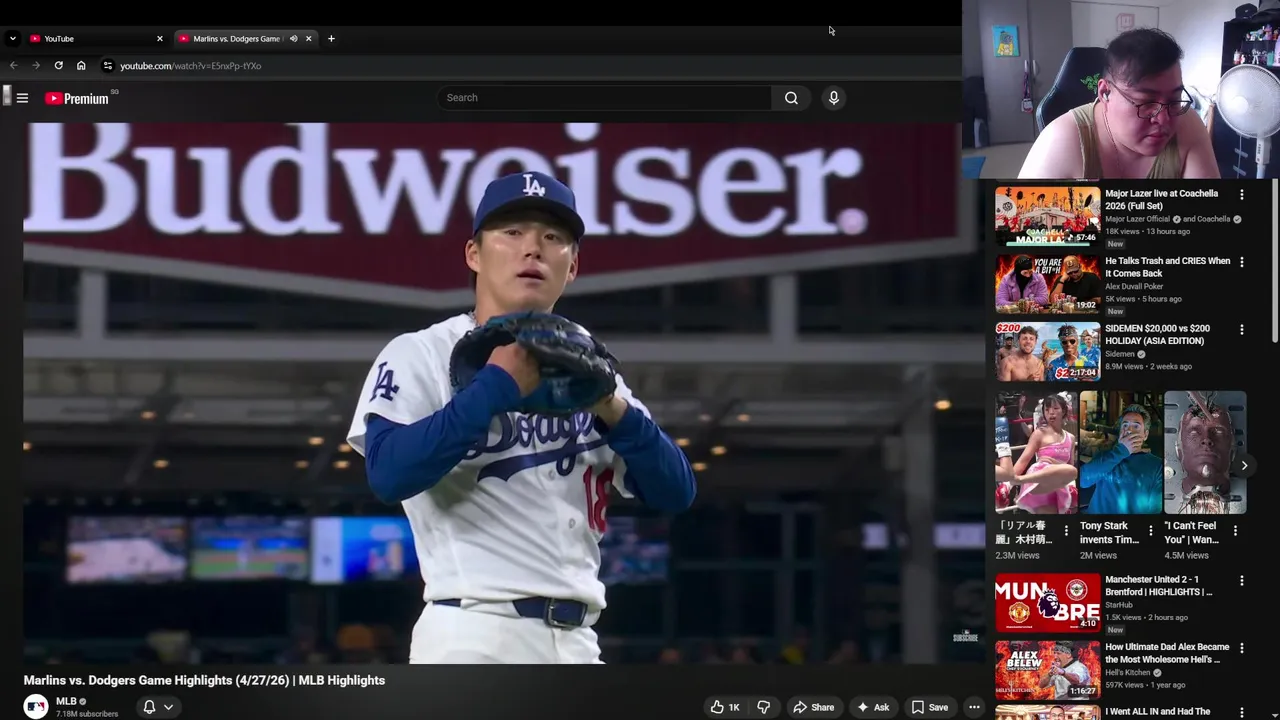Open the YouTube hamburger guide menu
This screenshot has height=720, width=1280.
click(x=22, y=98)
